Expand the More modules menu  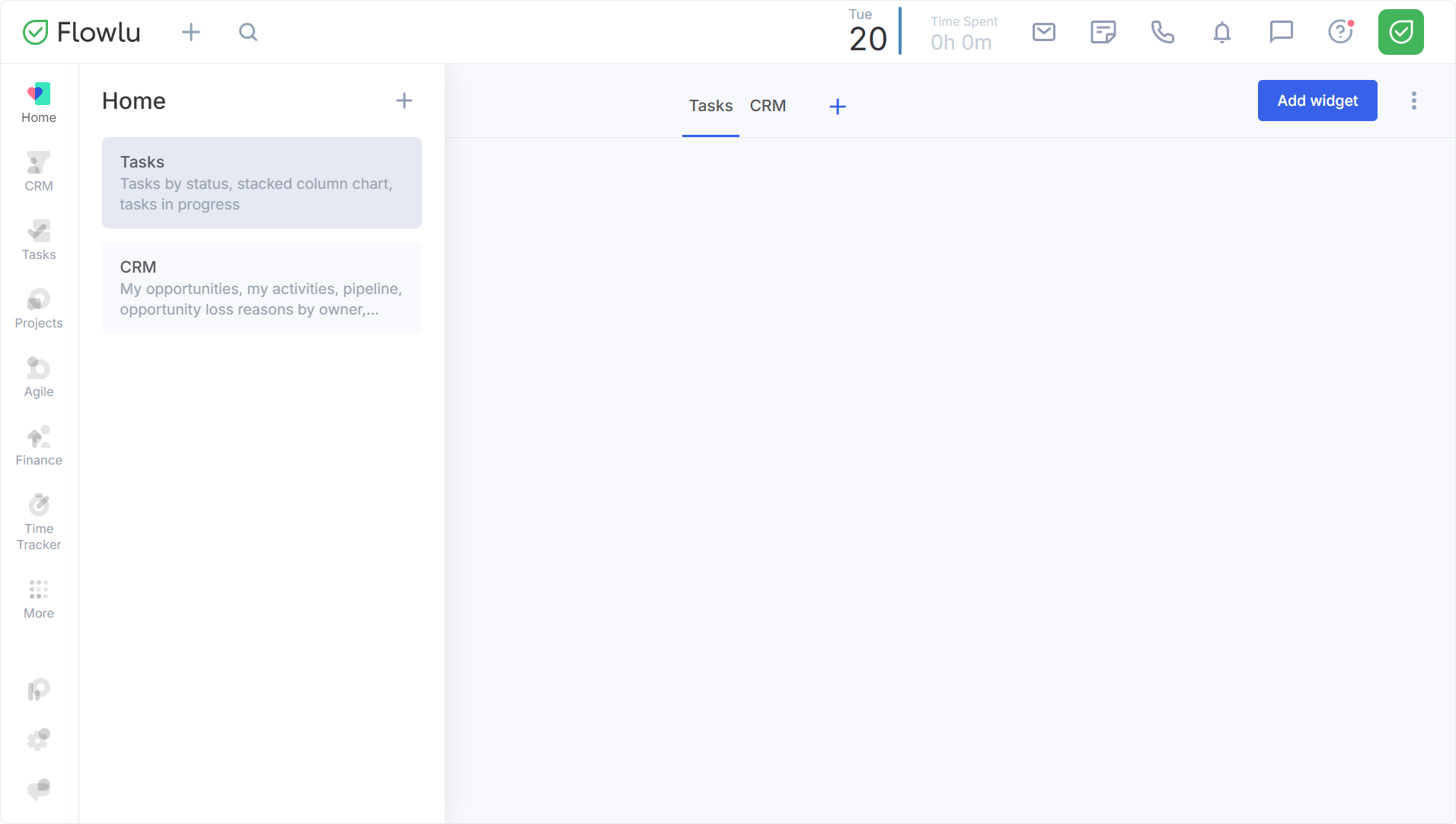pyautogui.click(x=39, y=599)
